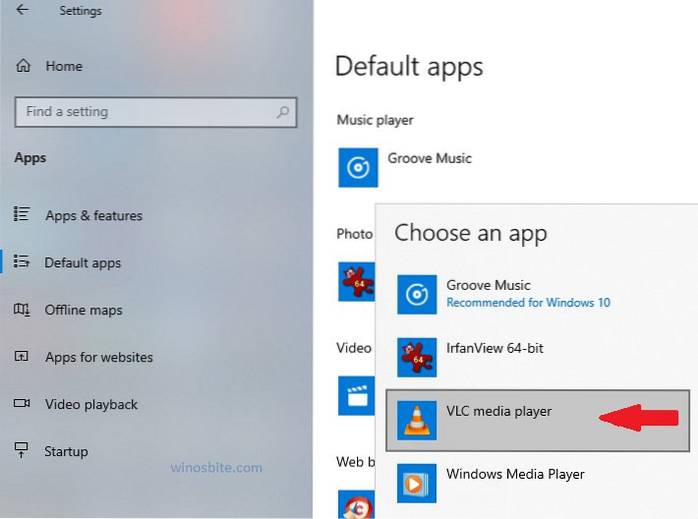
Task: Open Apps & features page
Action: click(93, 215)
